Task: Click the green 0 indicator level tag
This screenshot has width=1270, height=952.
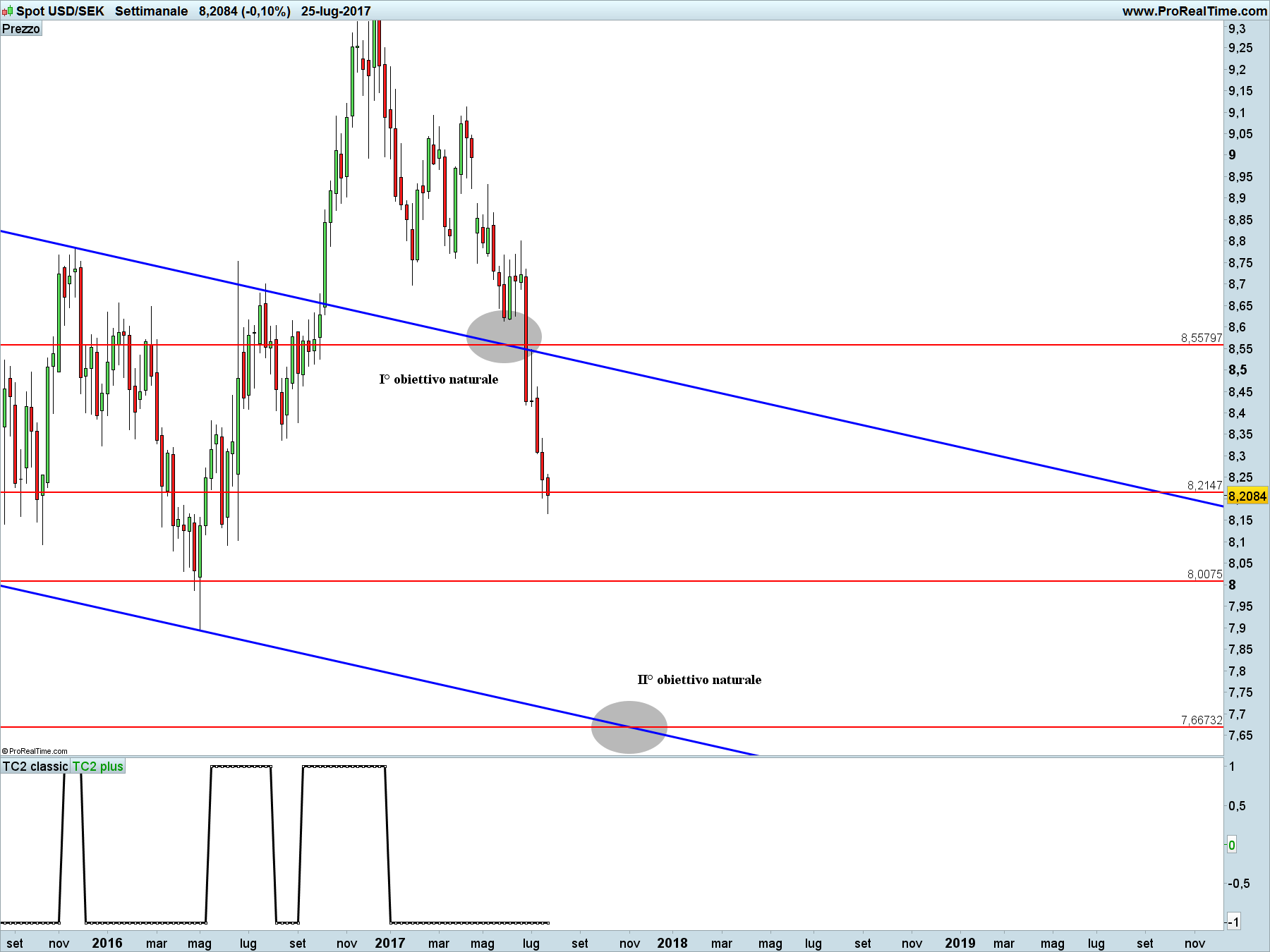Action: pos(1232,845)
